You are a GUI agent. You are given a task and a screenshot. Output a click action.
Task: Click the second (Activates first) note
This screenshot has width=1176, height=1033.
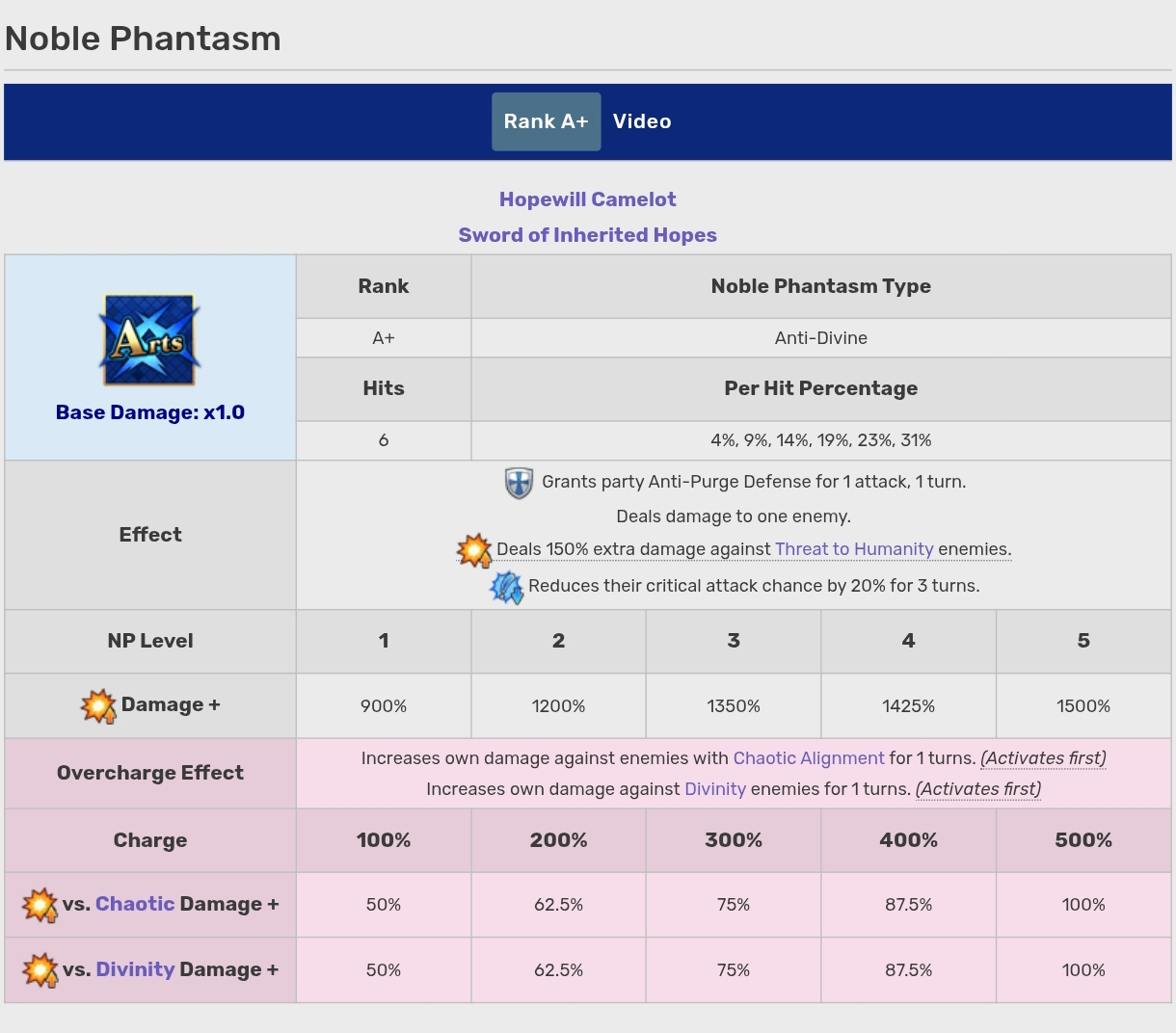[x=977, y=789]
